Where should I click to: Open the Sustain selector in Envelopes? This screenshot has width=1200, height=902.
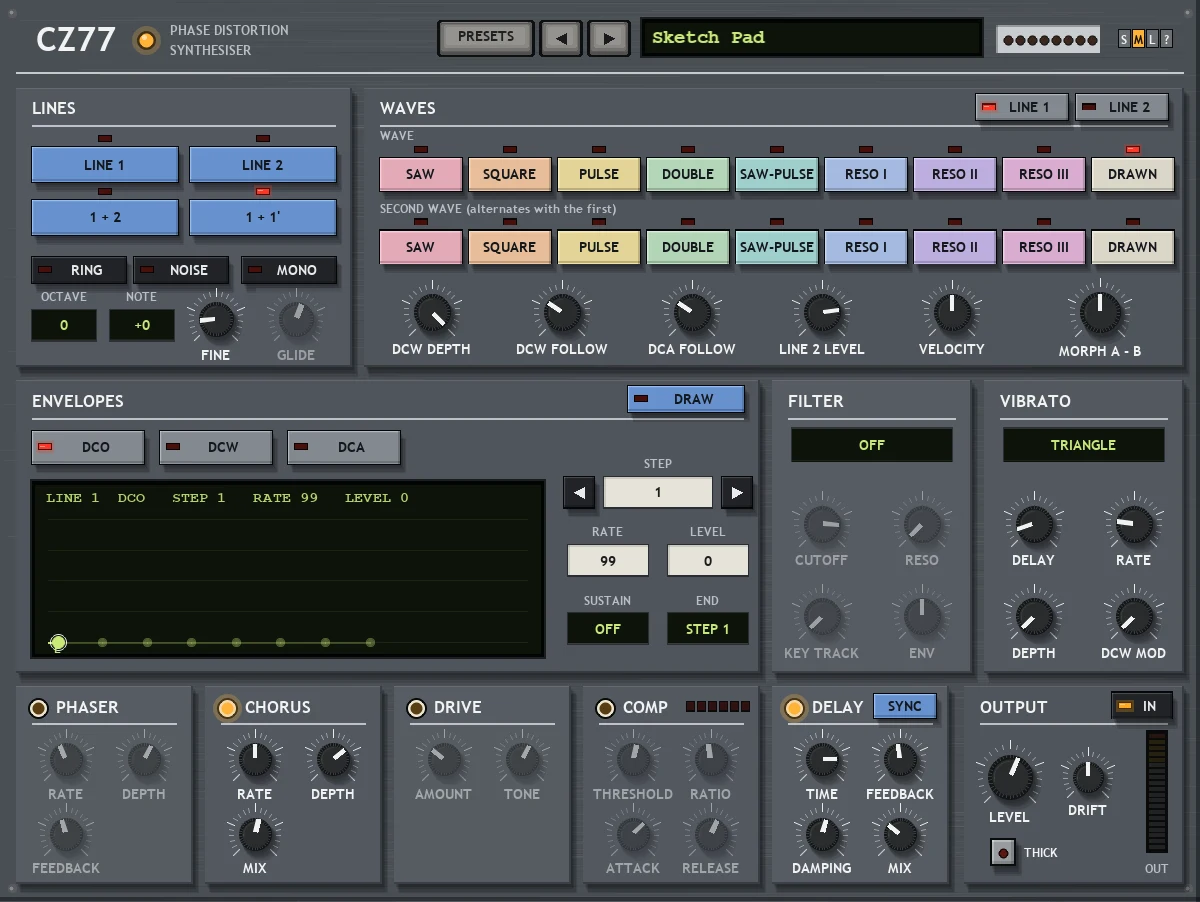[608, 629]
